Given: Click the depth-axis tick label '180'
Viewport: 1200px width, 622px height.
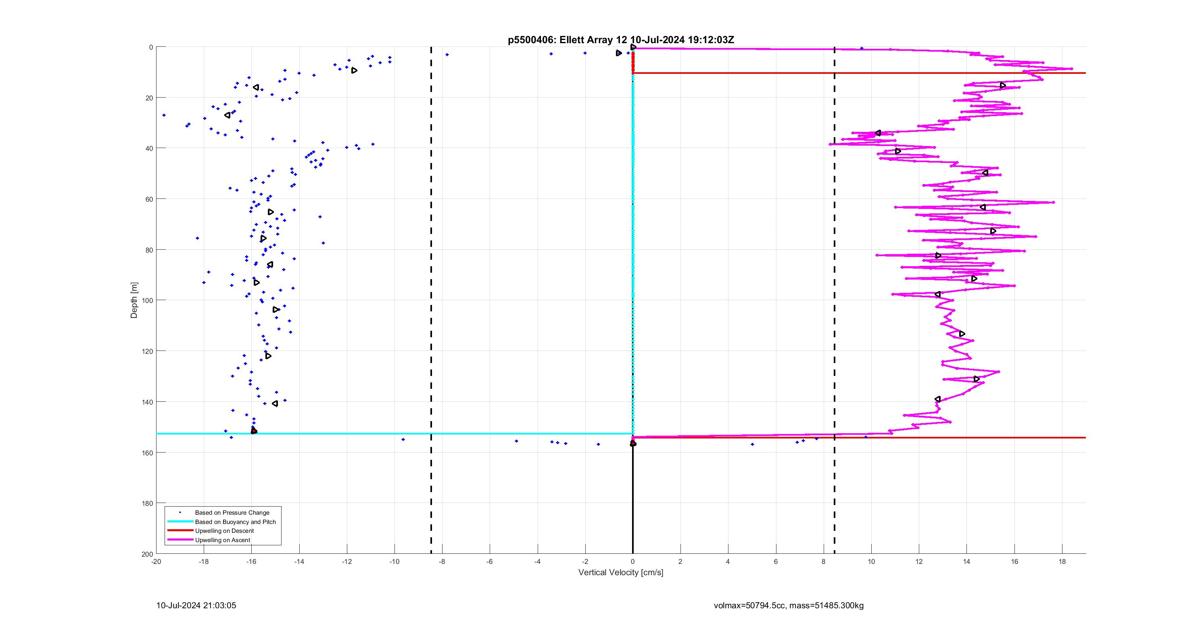Looking at the screenshot, I should (145, 503).
